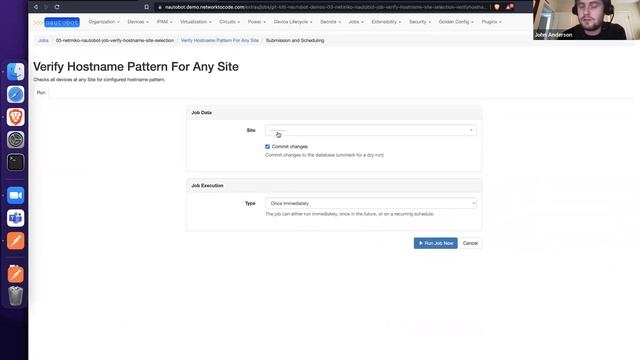Open the Plugins menu
The image size is (640, 360).
491,22
